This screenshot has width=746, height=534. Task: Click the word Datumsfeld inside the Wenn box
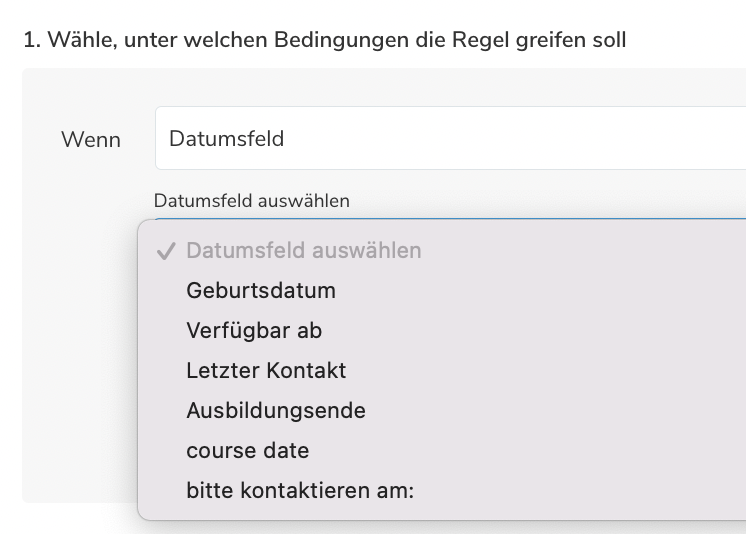pos(227,139)
